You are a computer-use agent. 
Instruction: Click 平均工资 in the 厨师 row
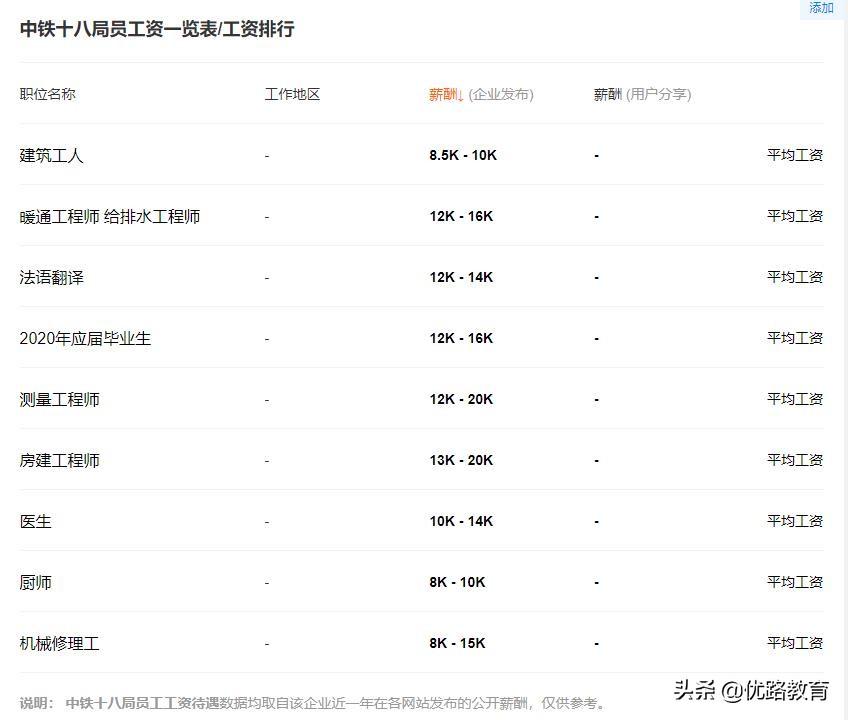794,582
